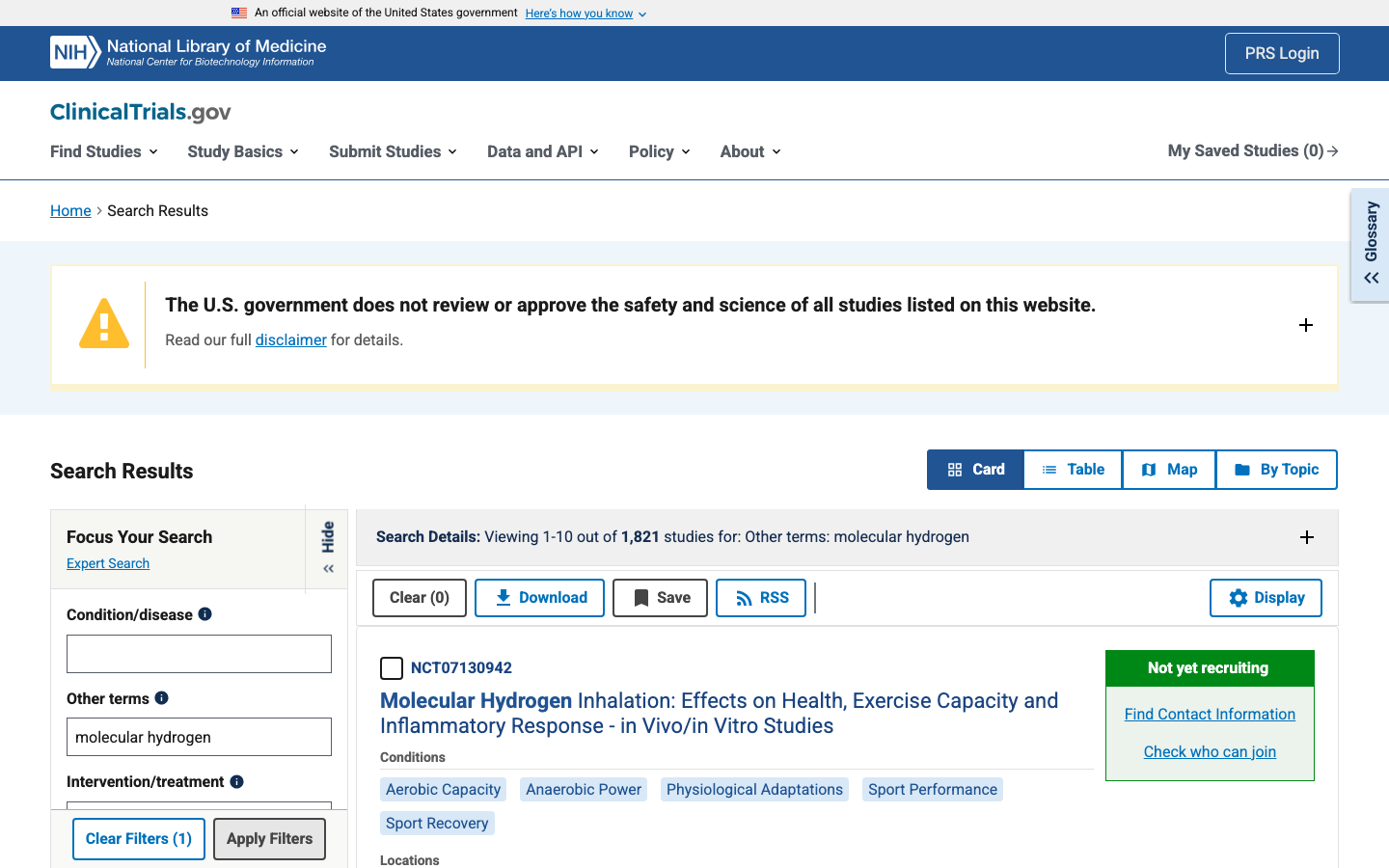The image size is (1389, 868).
Task: Click the Aerobic Capacity condition tag
Action: (444, 789)
